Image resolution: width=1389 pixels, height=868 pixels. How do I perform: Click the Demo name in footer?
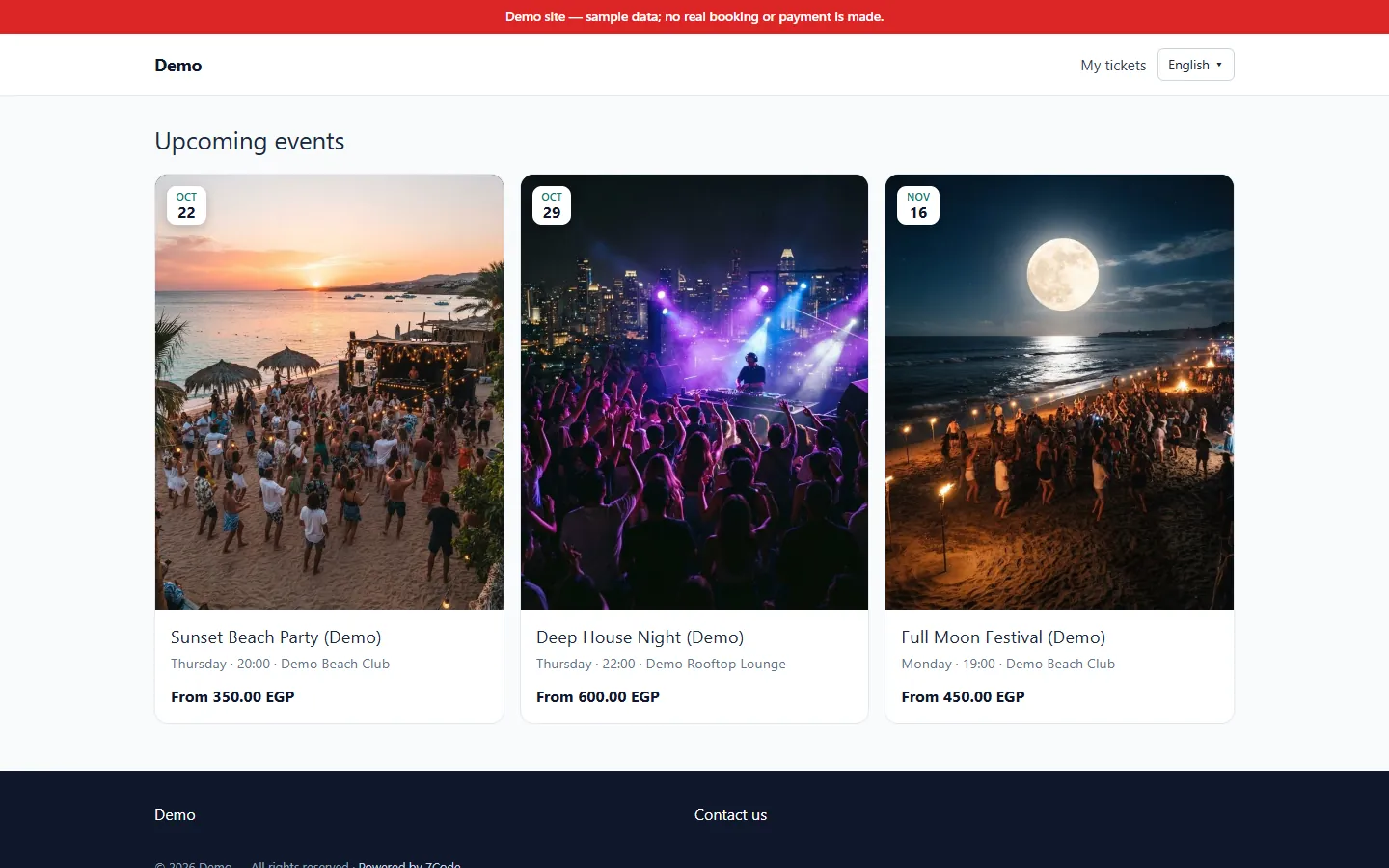tap(175, 814)
